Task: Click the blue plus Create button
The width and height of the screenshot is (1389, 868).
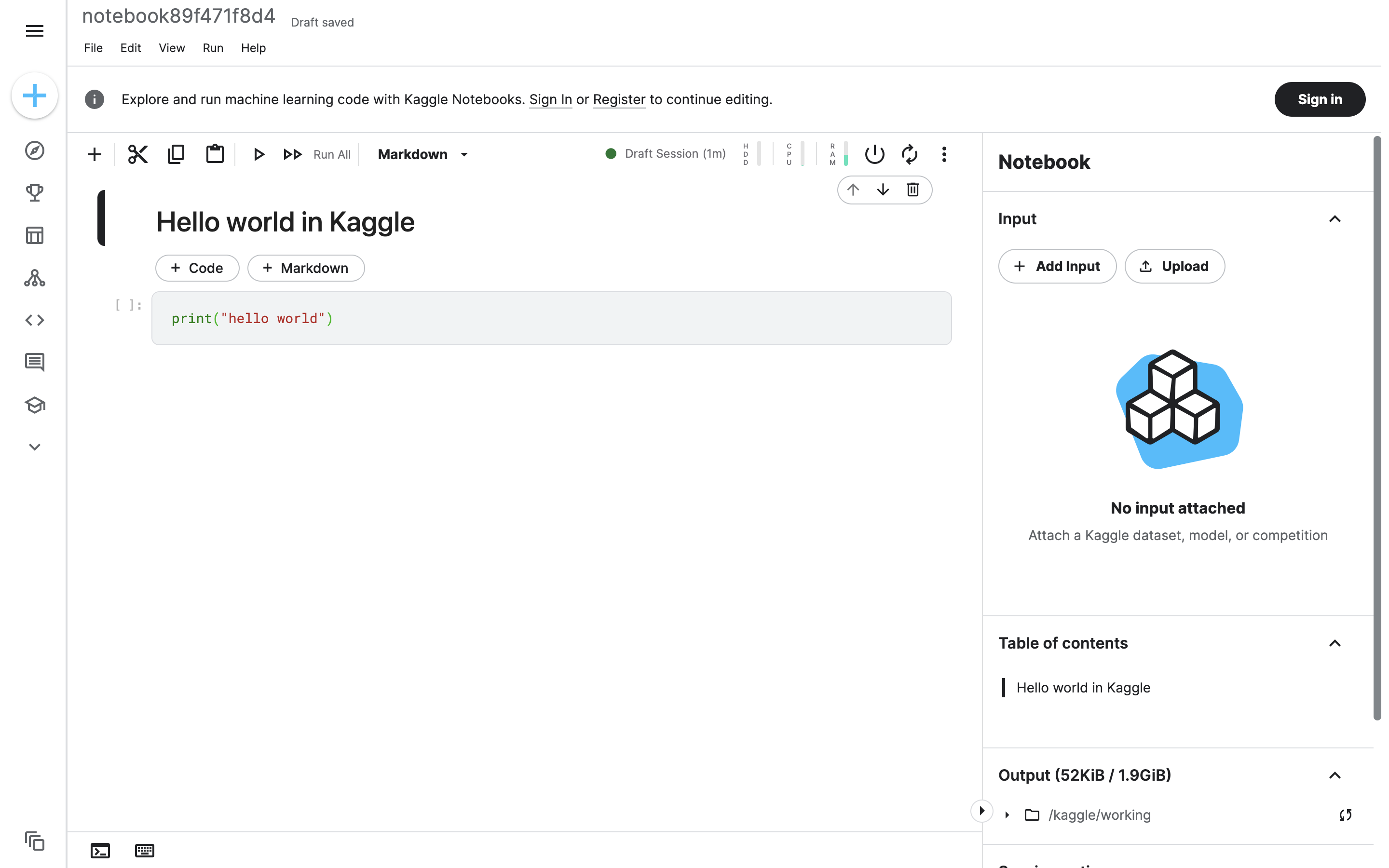Action: 34,95
